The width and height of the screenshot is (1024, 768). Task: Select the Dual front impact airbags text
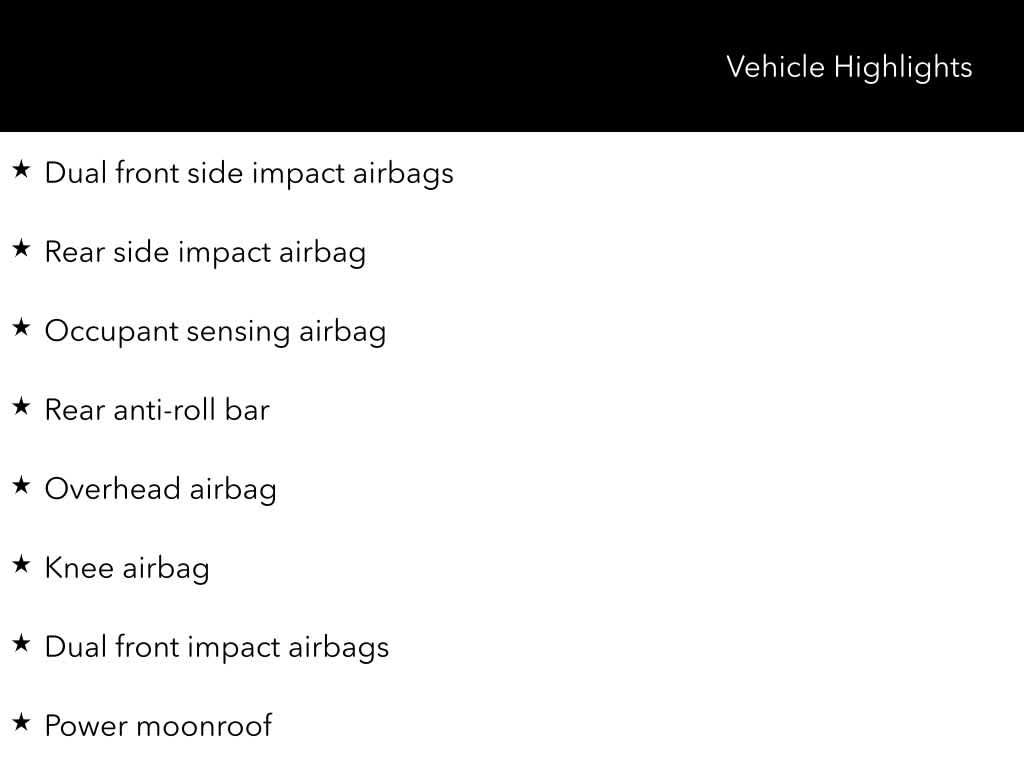[216, 647]
